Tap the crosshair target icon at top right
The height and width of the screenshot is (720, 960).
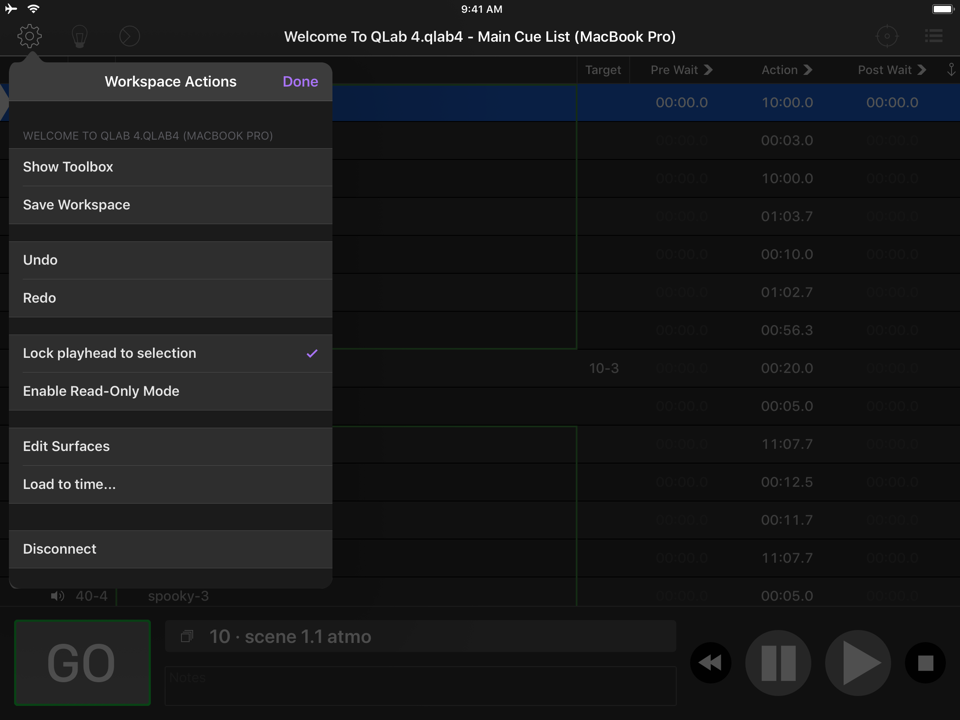click(887, 37)
